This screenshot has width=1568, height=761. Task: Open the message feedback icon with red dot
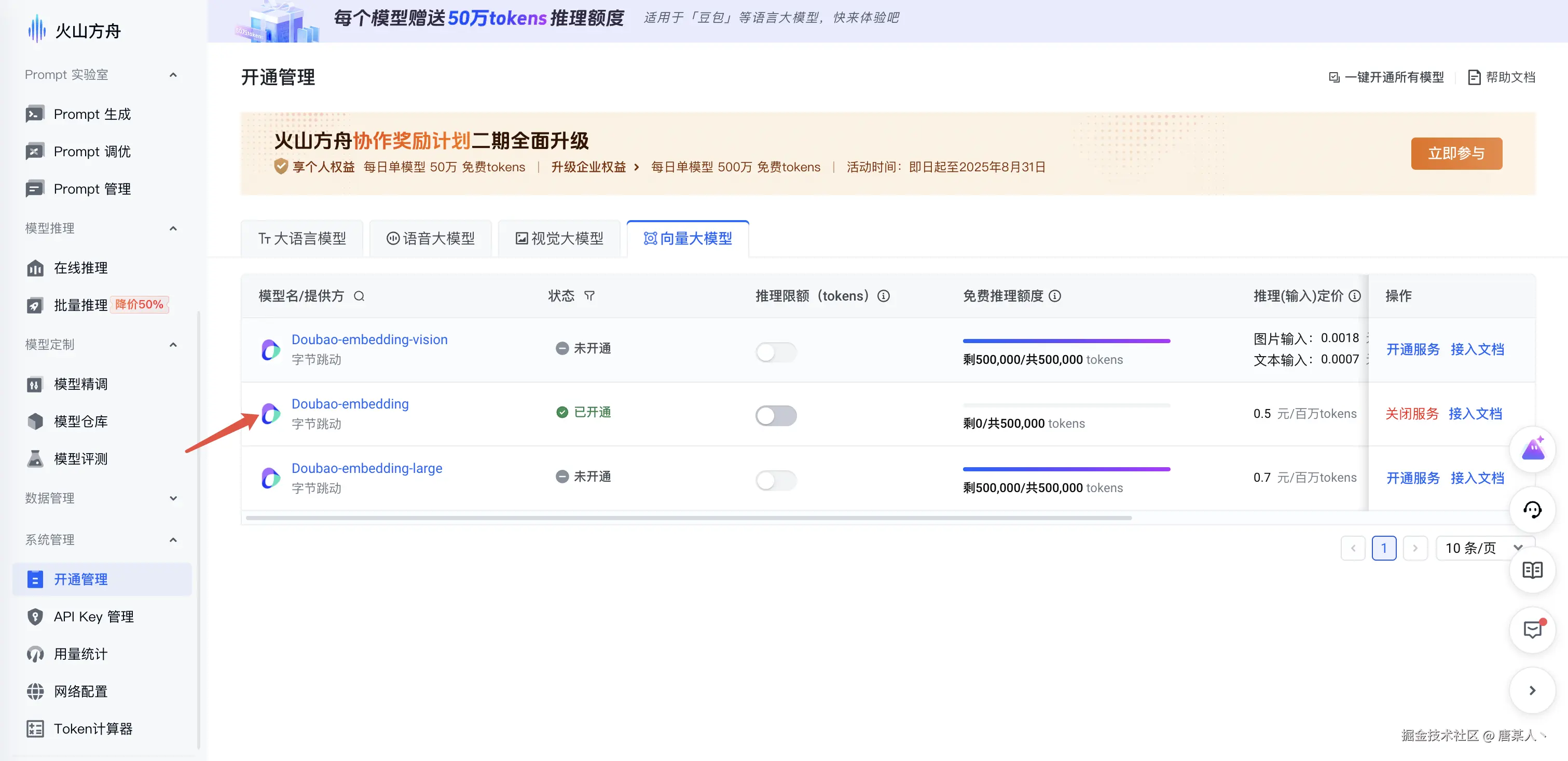(1532, 630)
